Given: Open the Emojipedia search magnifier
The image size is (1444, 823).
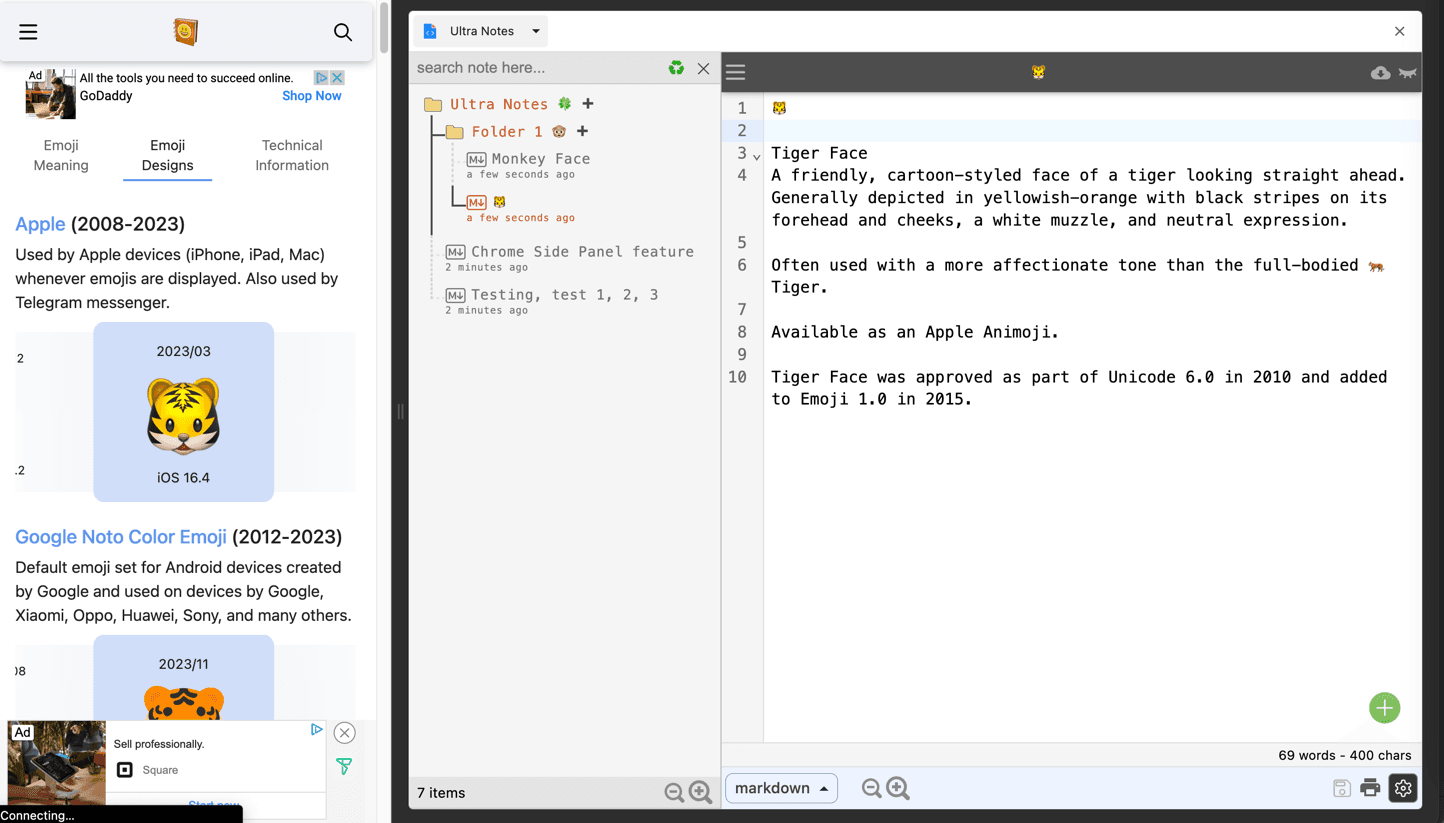Looking at the screenshot, I should (343, 32).
